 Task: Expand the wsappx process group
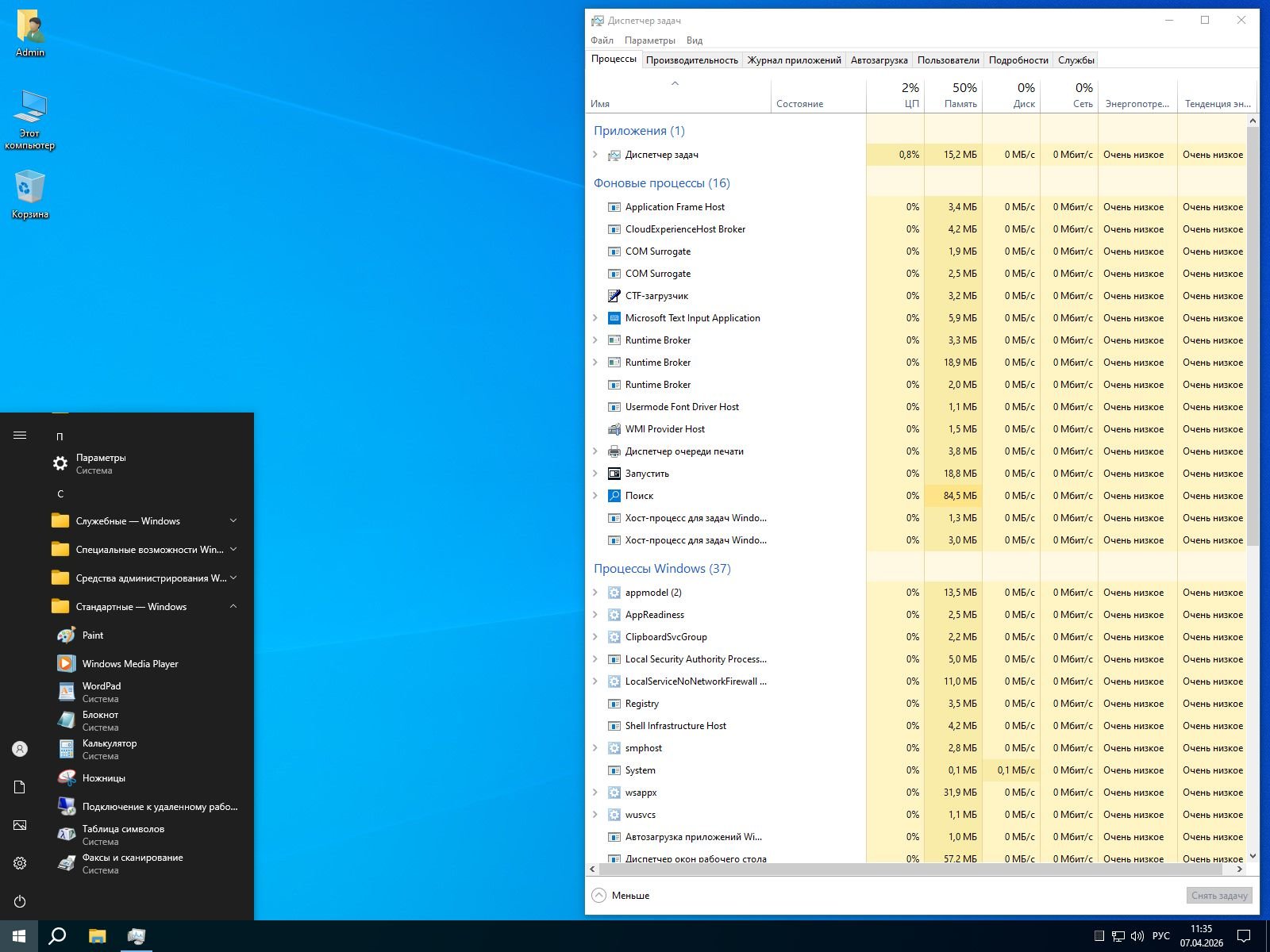(x=595, y=793)
